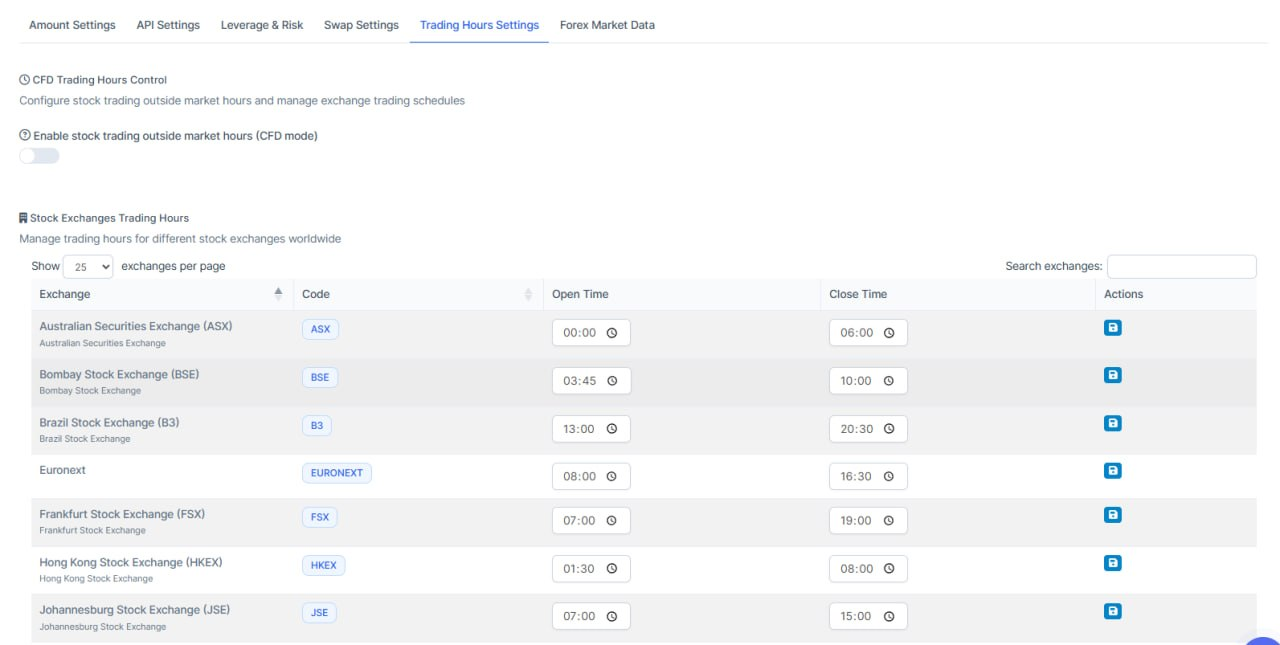Switch to API Settings tab
The height and width of the screenshot is (645, 1280).
pos(168,25)
